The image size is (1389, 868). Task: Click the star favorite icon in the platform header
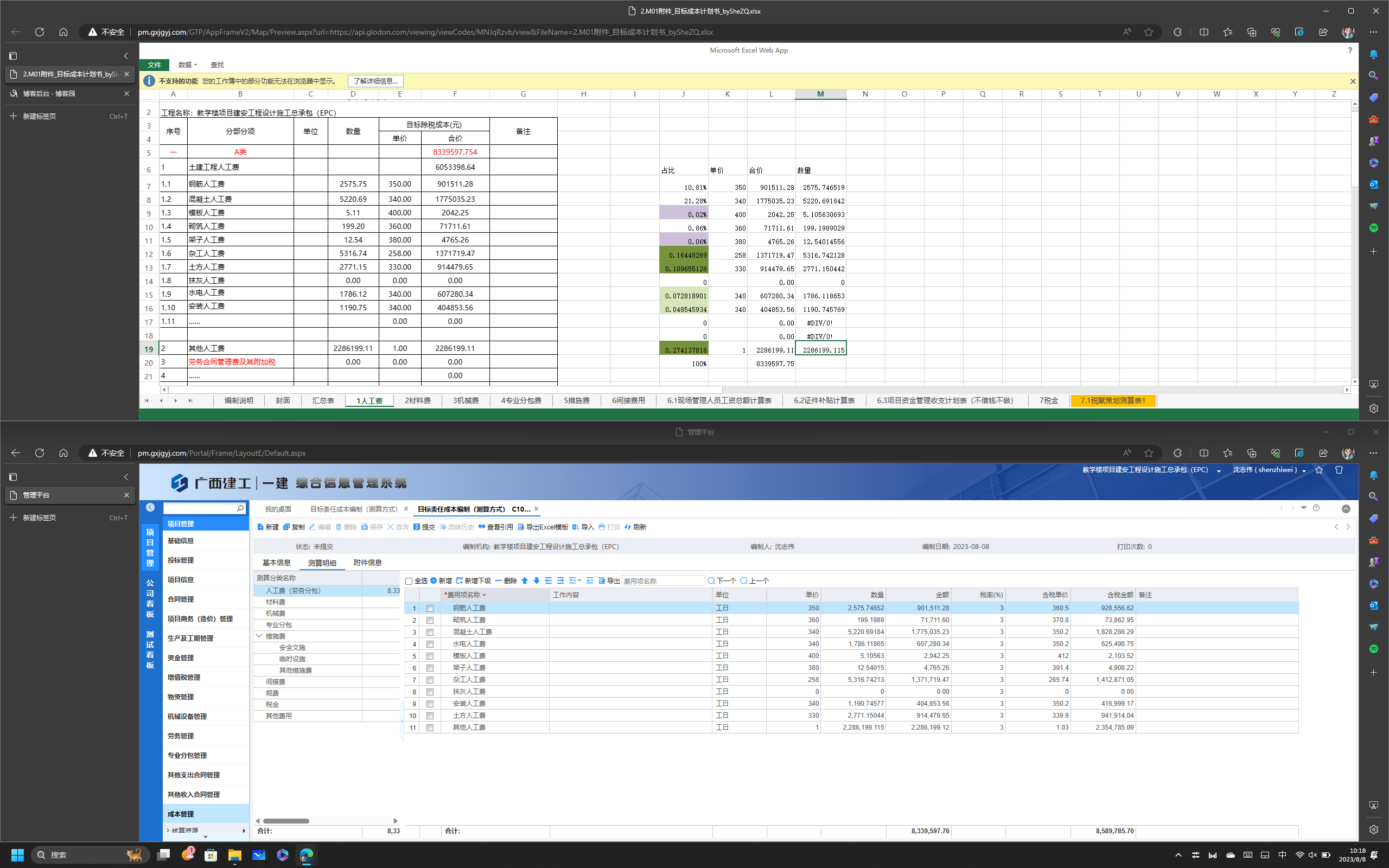click(x=1319, y=470)
